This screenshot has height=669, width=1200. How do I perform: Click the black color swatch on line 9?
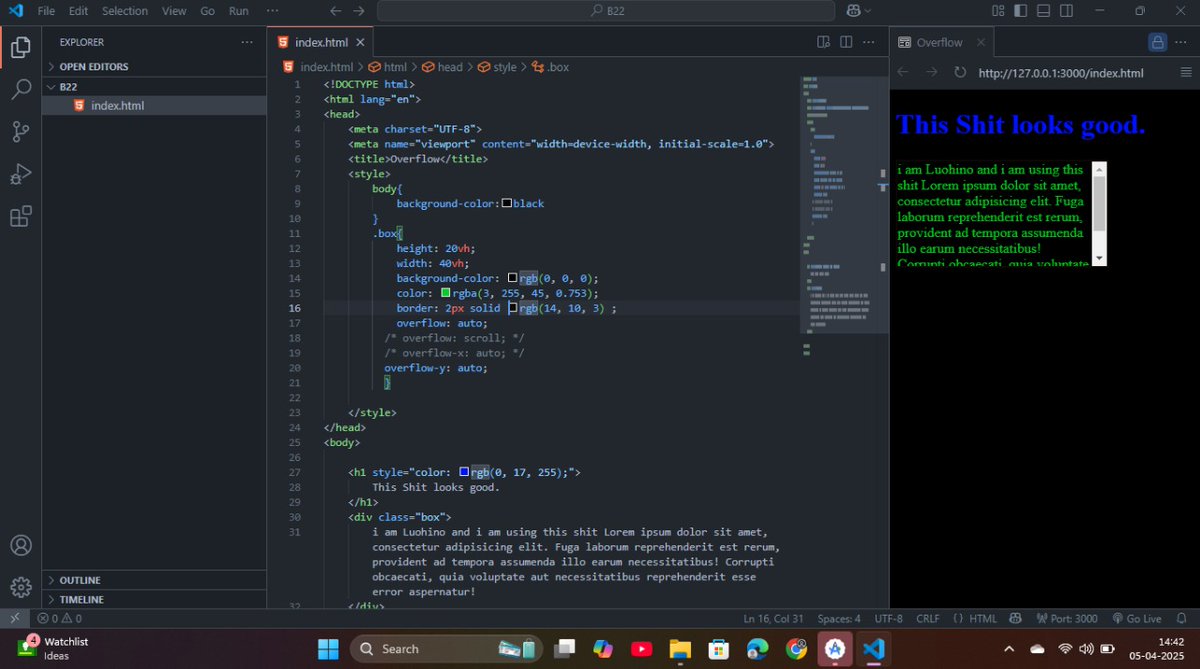[x=507, y=203]
